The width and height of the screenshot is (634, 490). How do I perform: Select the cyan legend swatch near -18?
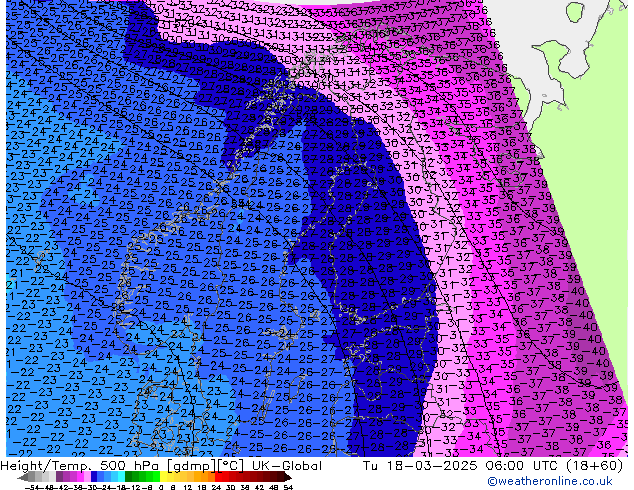pos(121,477)
